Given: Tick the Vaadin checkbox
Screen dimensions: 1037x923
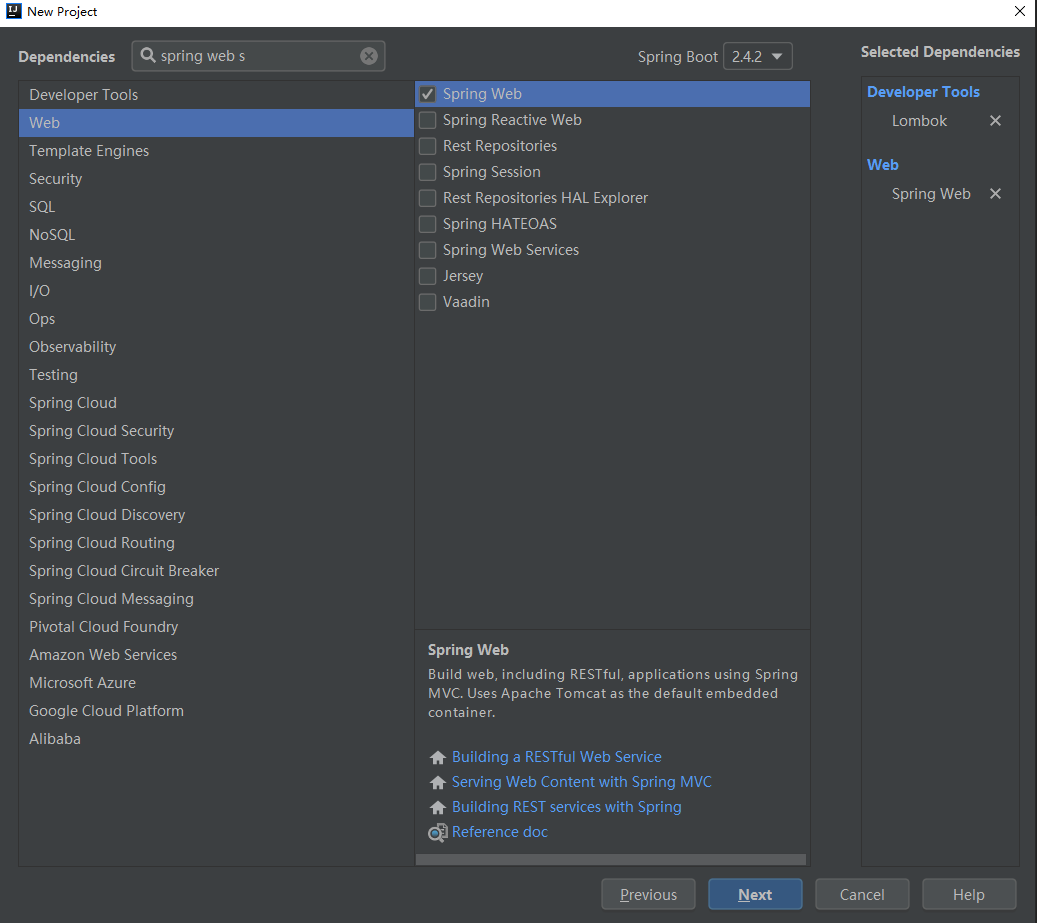Looking at the screenshot, I should [428, 302].
